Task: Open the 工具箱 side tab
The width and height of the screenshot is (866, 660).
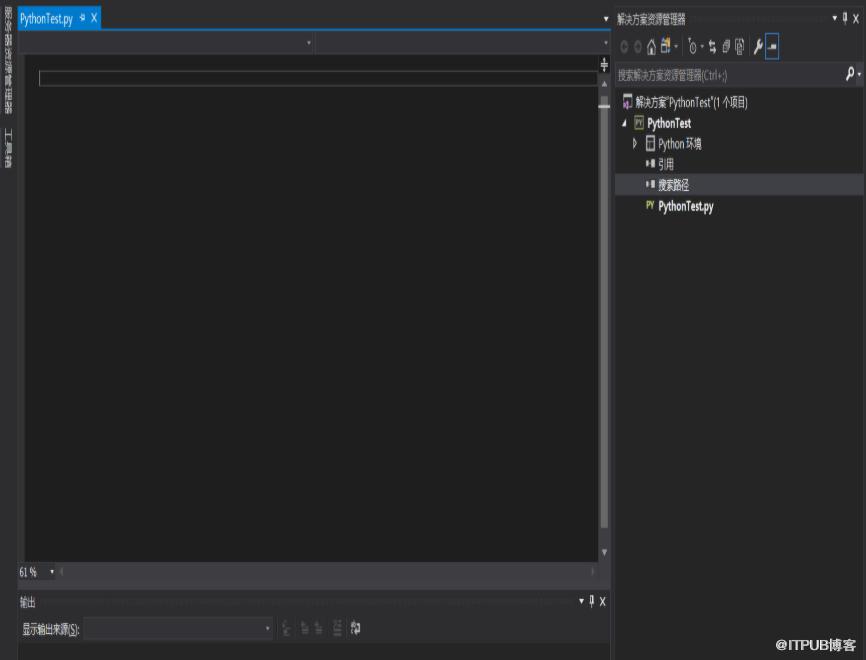Action: pyautogui.click(x=8, y=148)
